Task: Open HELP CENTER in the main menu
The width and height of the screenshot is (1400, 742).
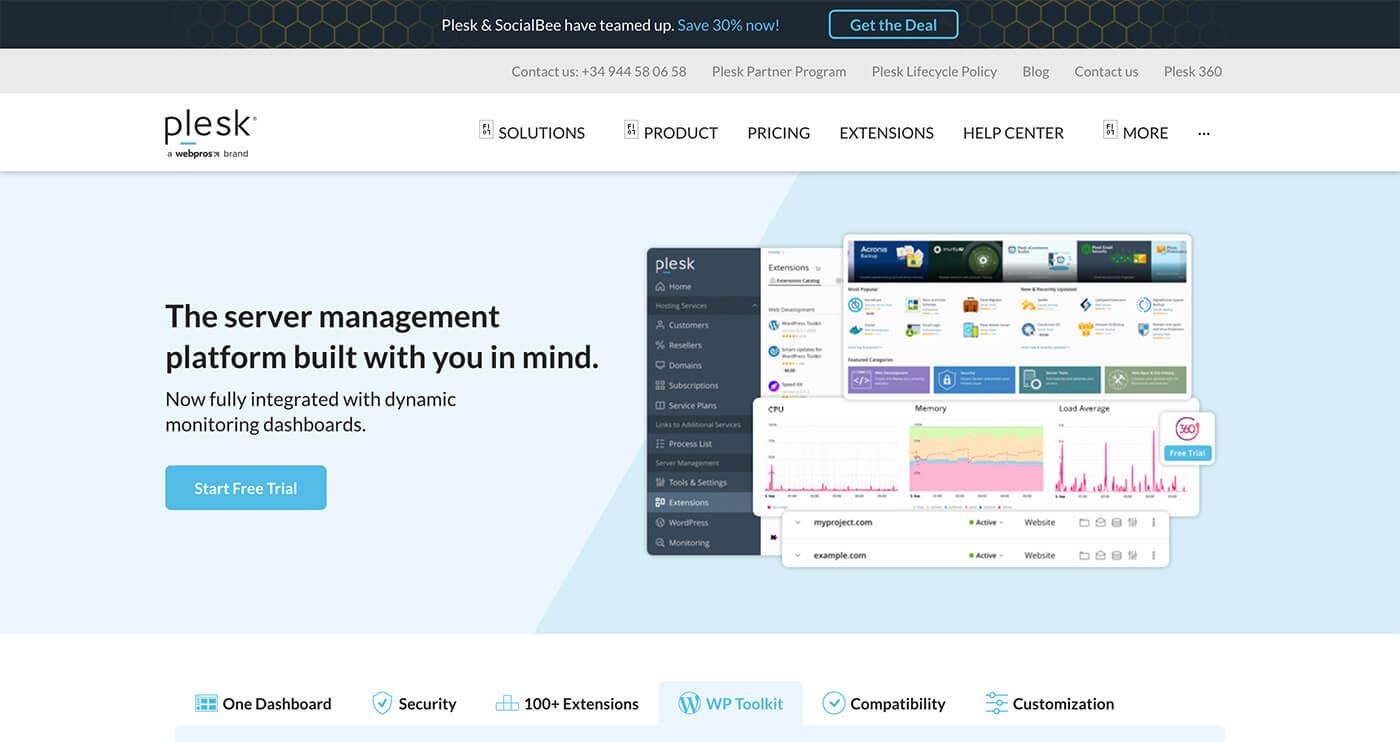Action: pyautogui.click(x=1013, y=133)
